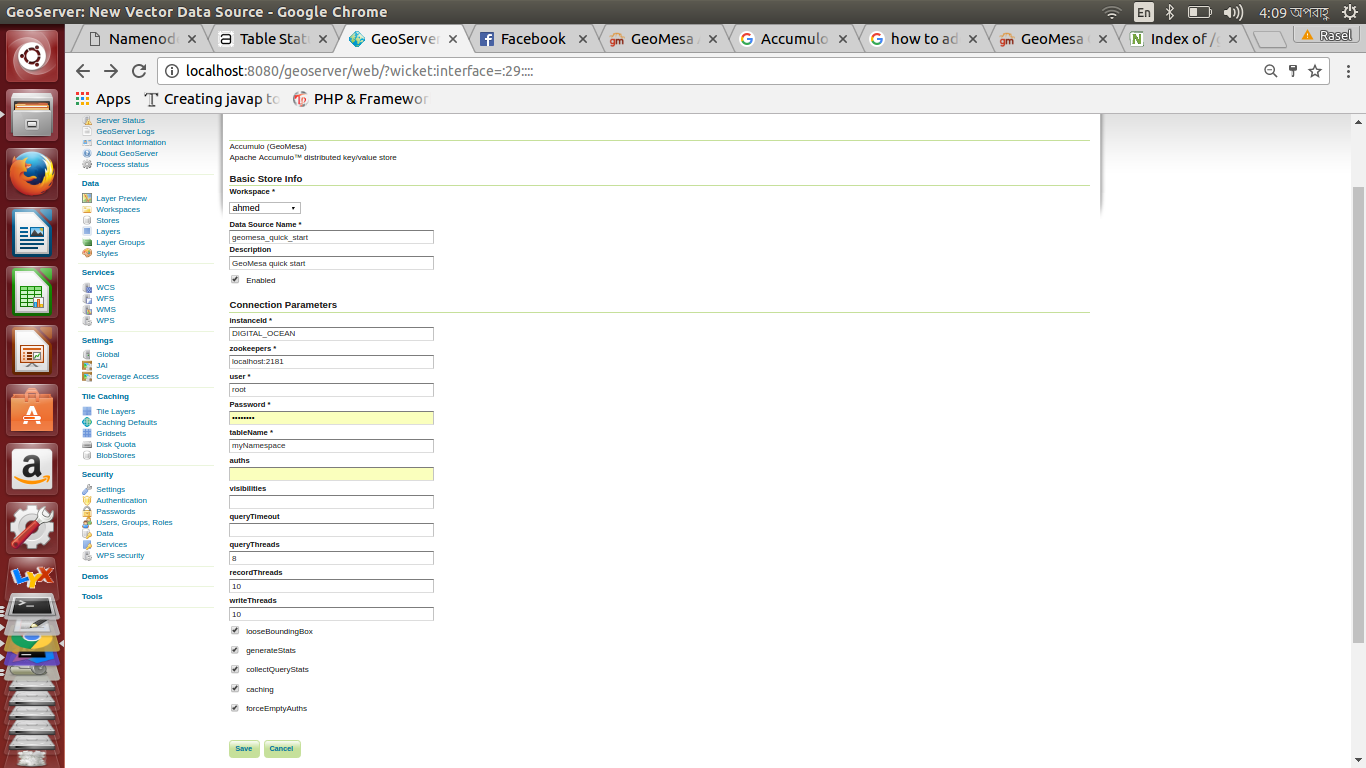Click the Global settings icon
This screenshot has width=1366, height=768.
click(x=87, y=355)
